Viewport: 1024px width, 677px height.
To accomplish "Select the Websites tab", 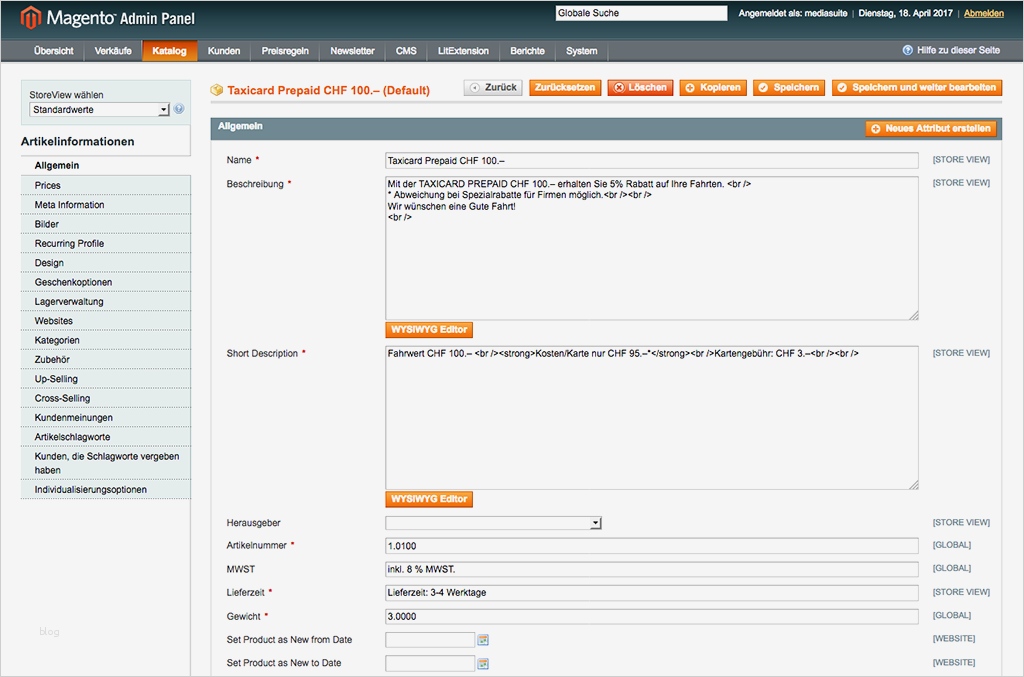I will (x=106, y=321).
